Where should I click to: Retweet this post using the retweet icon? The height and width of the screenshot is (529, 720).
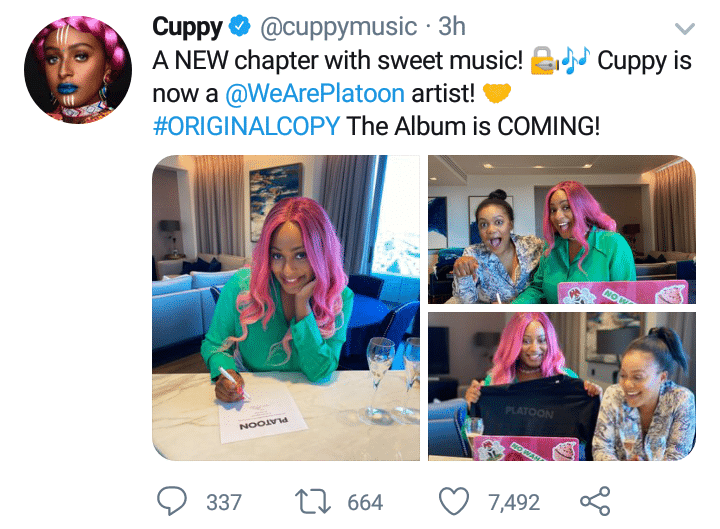coord(313,501)
